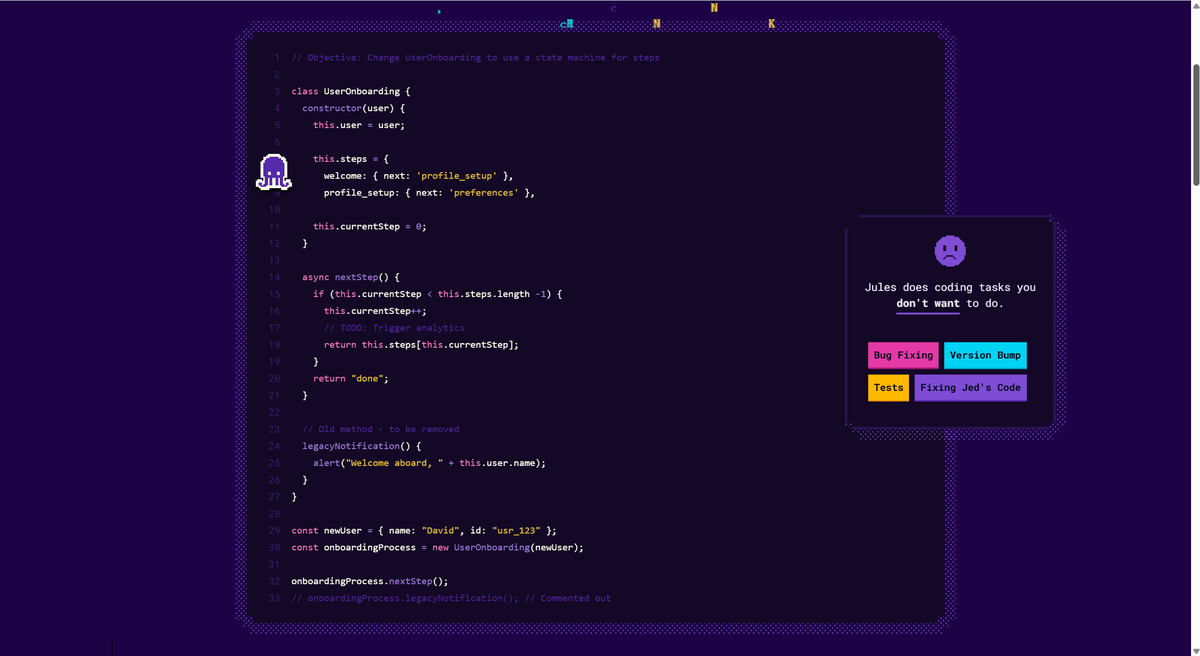Click the welcome step line with 'profile_setup'
Image resolution: width=1200 pixels, height=656 pixels.
pyautogui.click(x=418, y=176)
